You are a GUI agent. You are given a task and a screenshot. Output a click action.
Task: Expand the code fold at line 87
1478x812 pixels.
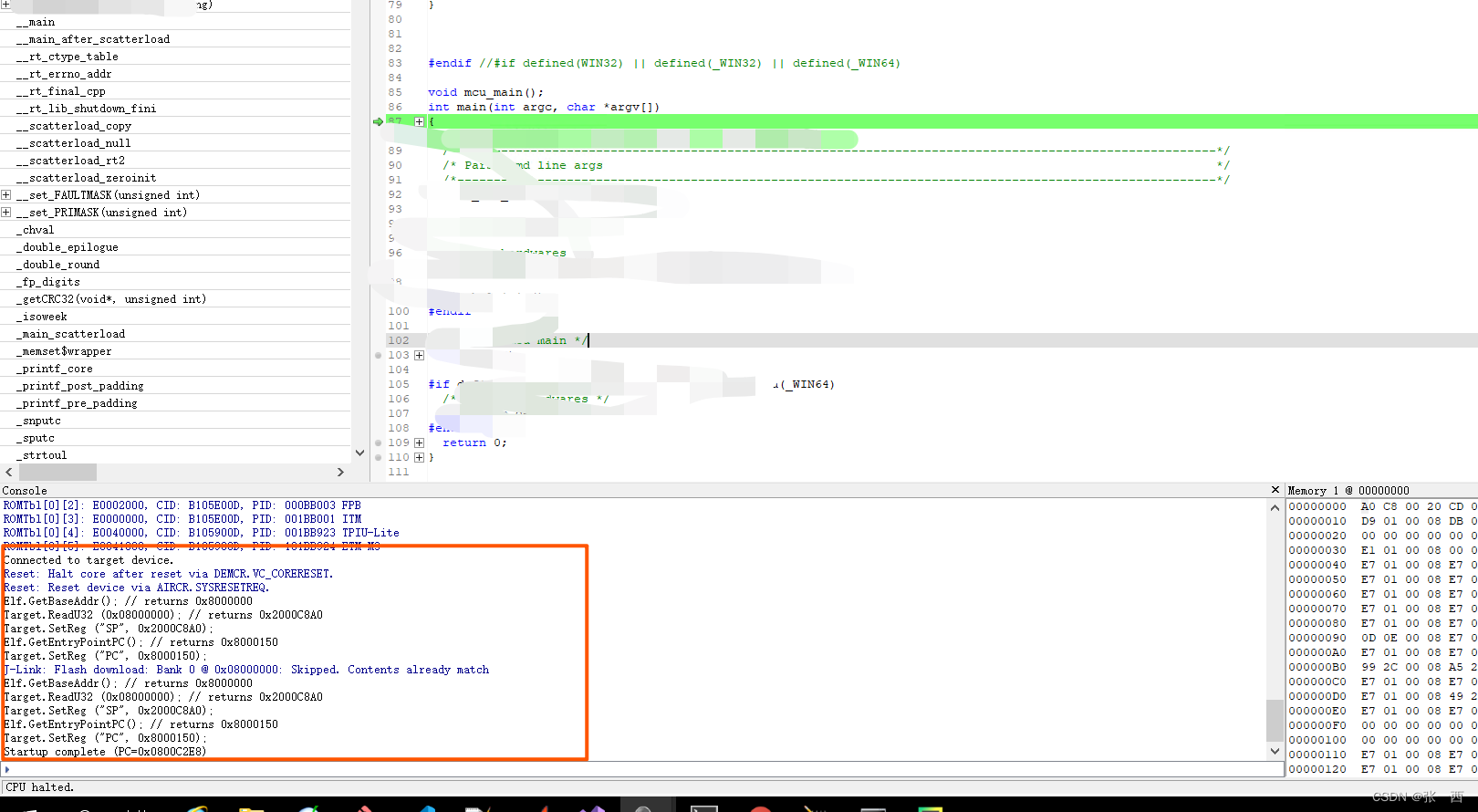pos(419,121)
